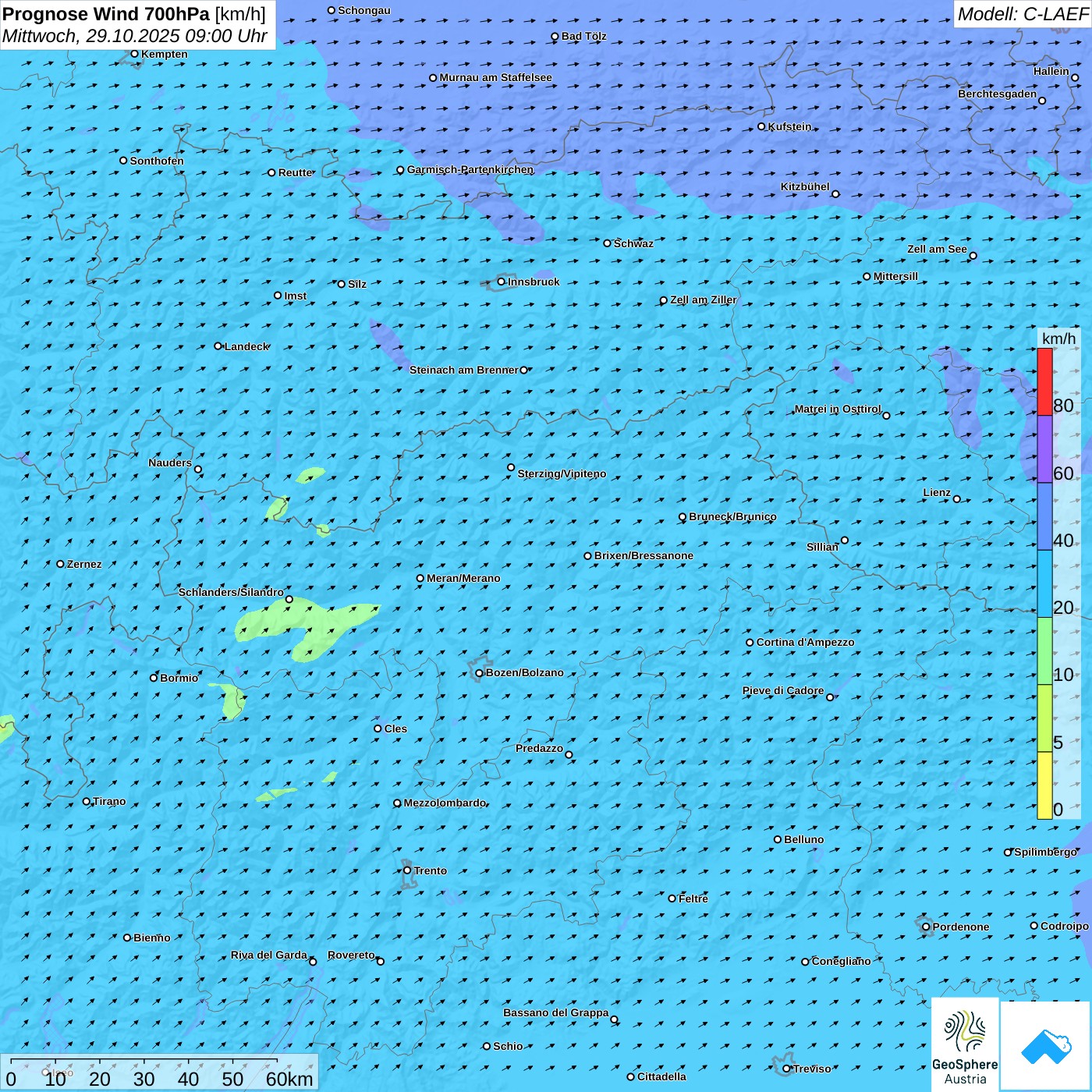
Task: Click the 'Meran/Merano' label
Action: 463,578
